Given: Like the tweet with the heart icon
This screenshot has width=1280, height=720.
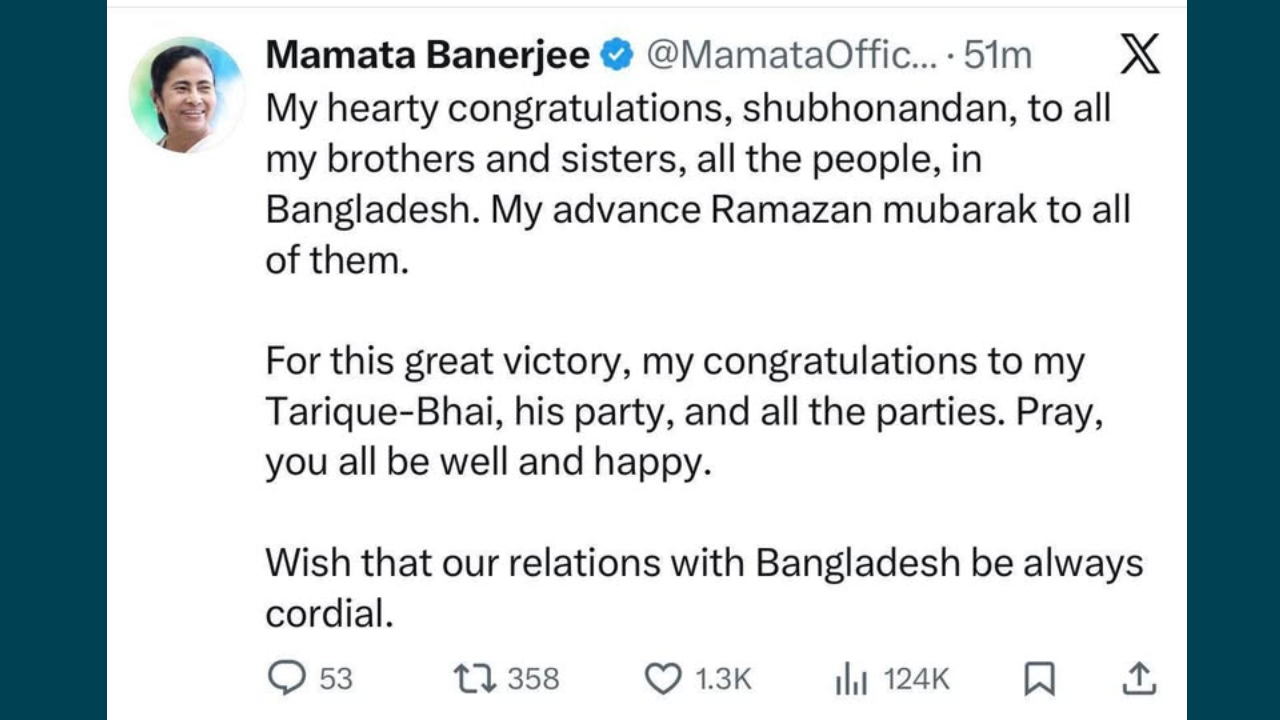Looking at the screenshot, I should (x=662, y=680).
